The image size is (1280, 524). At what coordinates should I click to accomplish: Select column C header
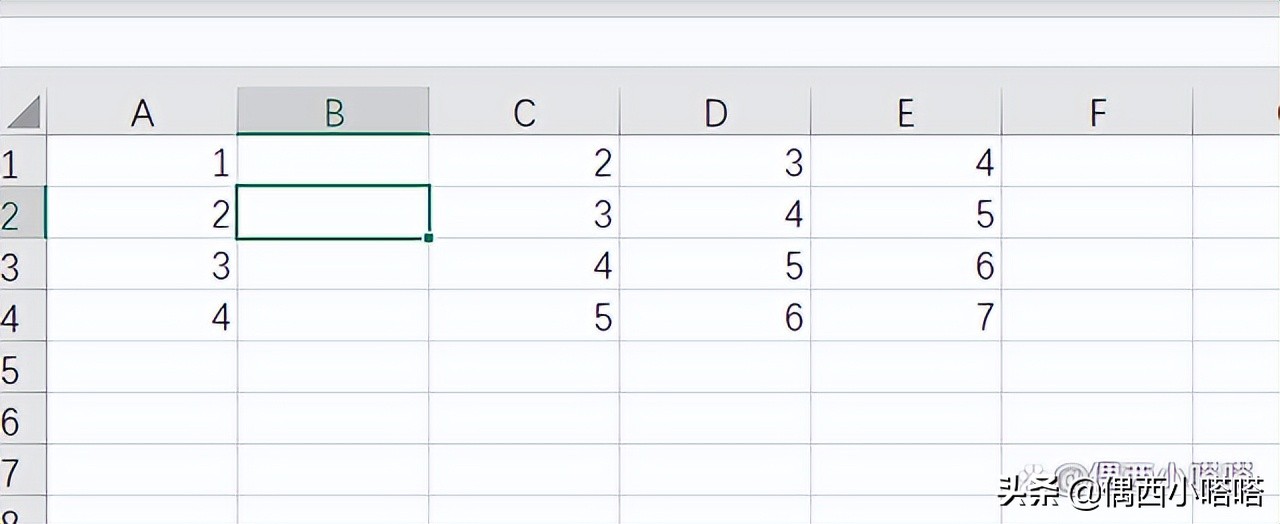click(524, 113)
